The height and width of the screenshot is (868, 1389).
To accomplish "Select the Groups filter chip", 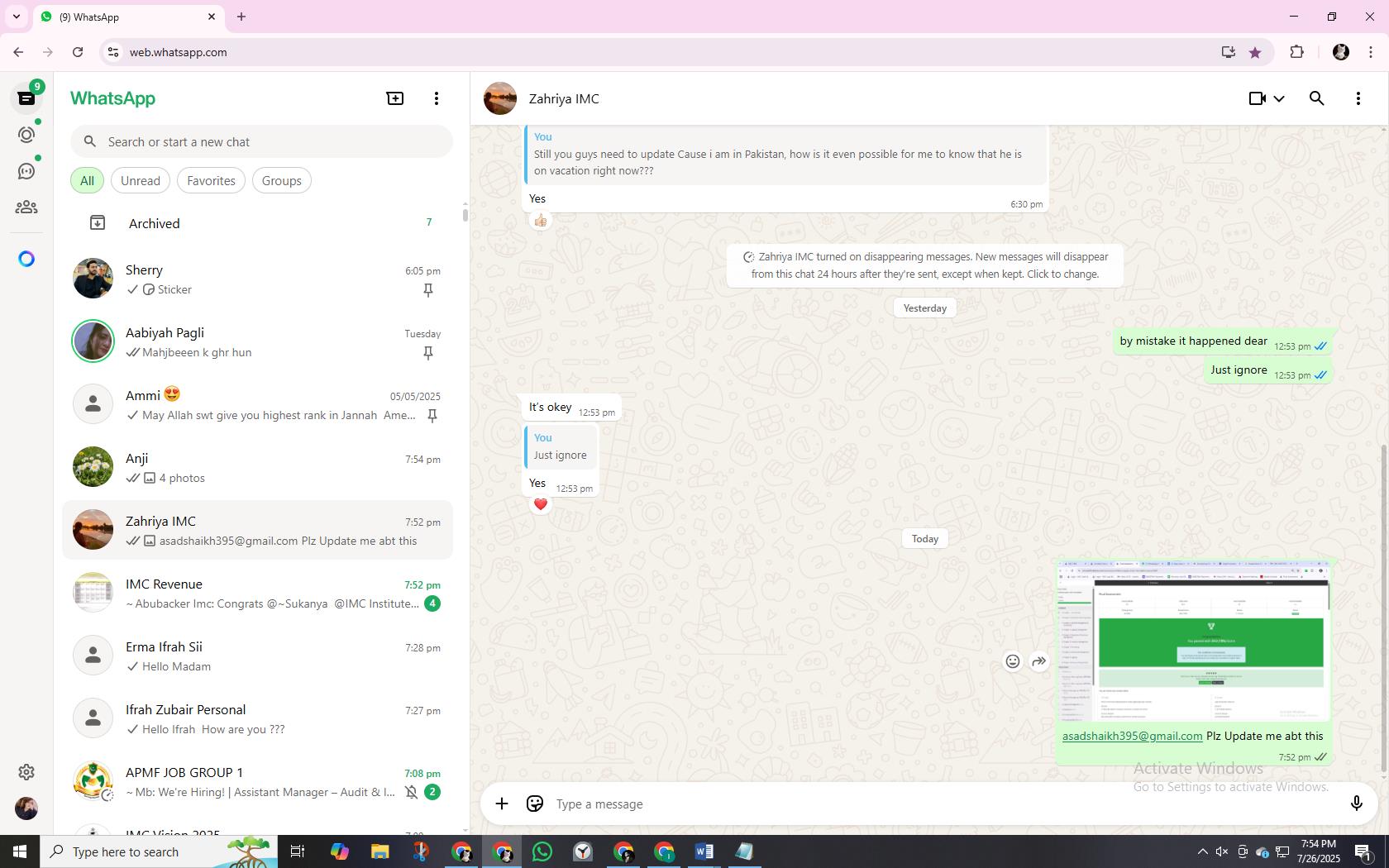I will click(282, 180).
